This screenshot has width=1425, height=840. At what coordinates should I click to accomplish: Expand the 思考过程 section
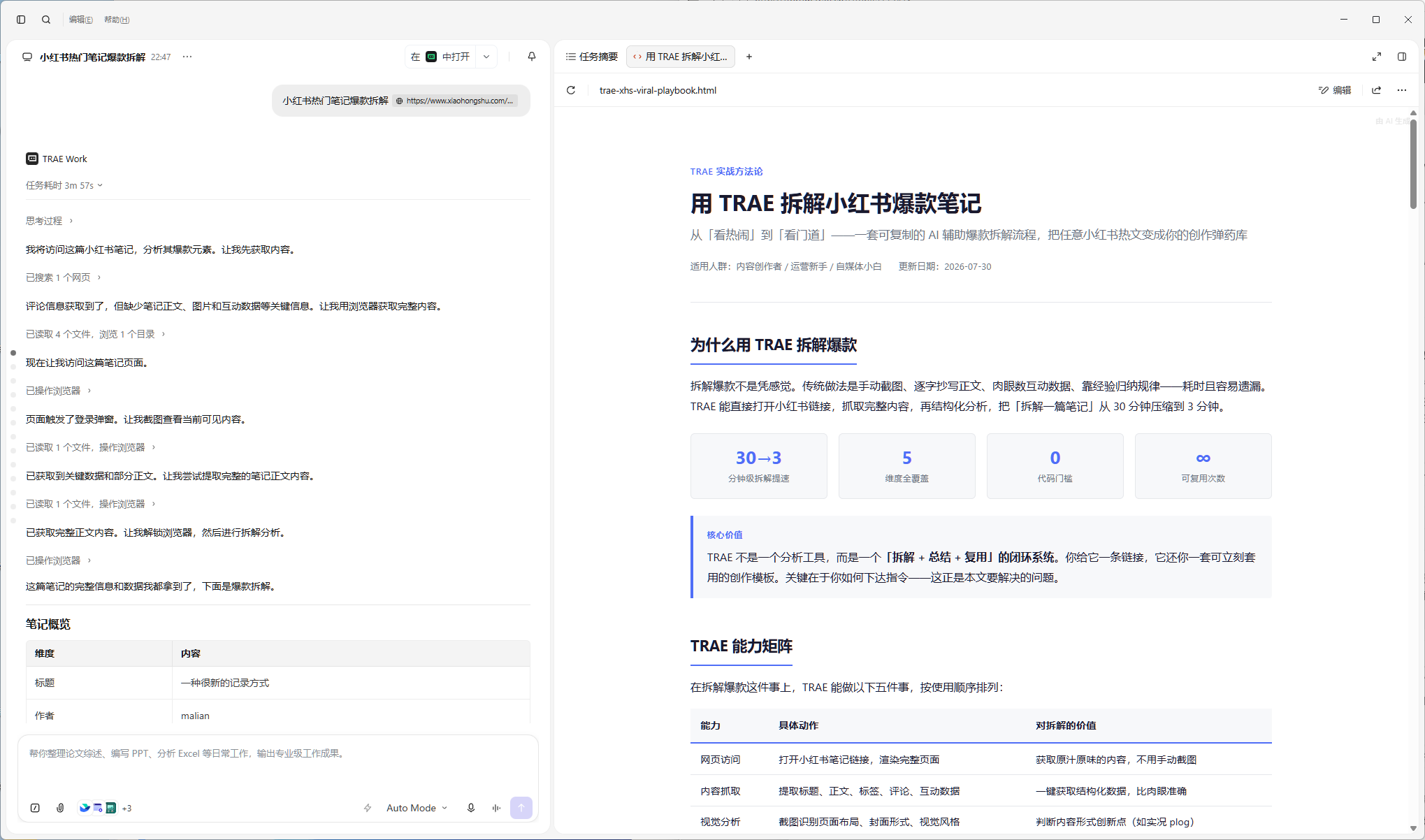point(49,221)
